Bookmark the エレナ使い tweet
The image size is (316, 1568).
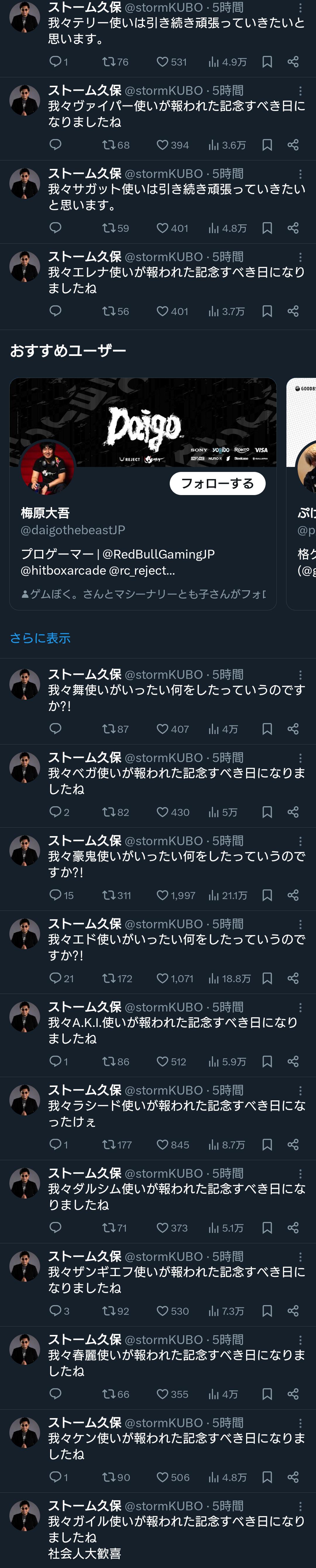[x=267, y=311]
